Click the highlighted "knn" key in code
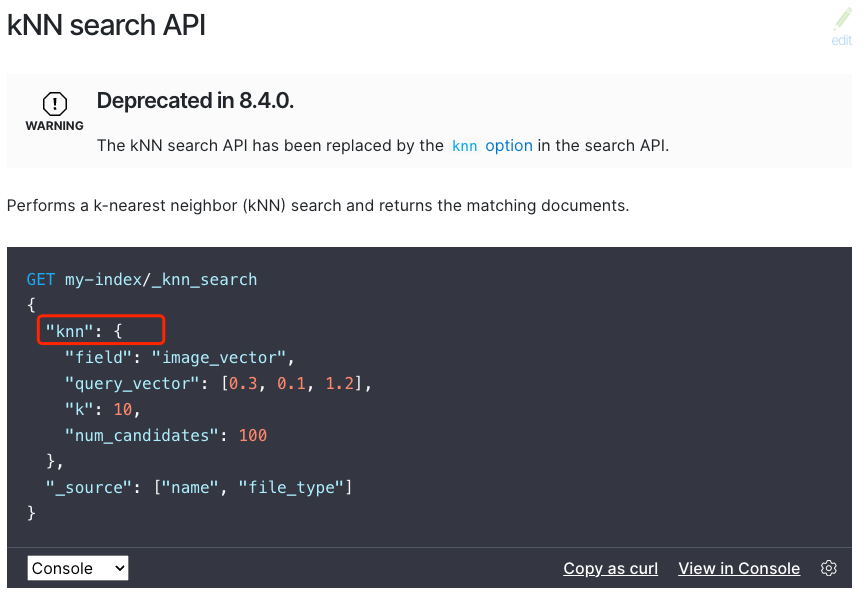 coord(68,330)
